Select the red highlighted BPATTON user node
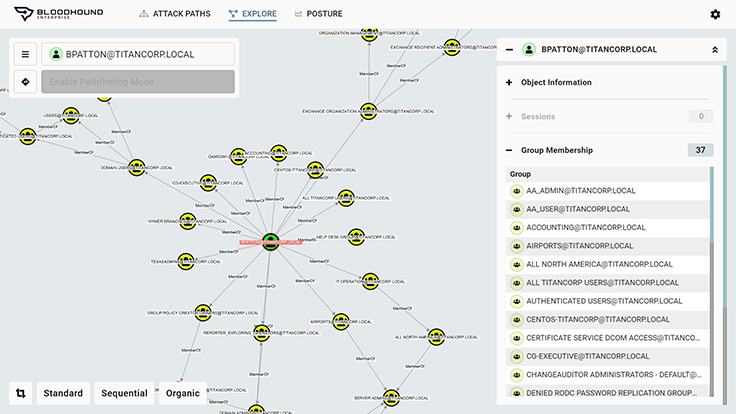 (270, 242)
